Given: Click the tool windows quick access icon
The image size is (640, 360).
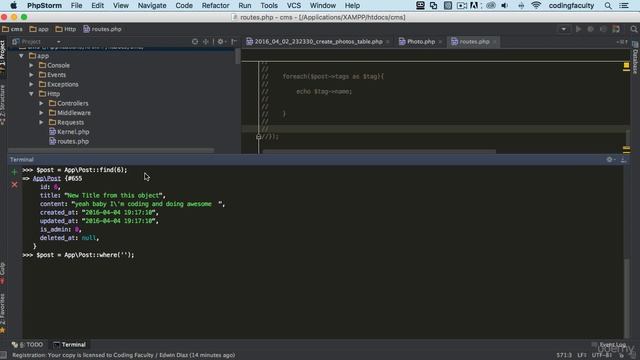Looking at the screenshot, I should click(3, 355).
